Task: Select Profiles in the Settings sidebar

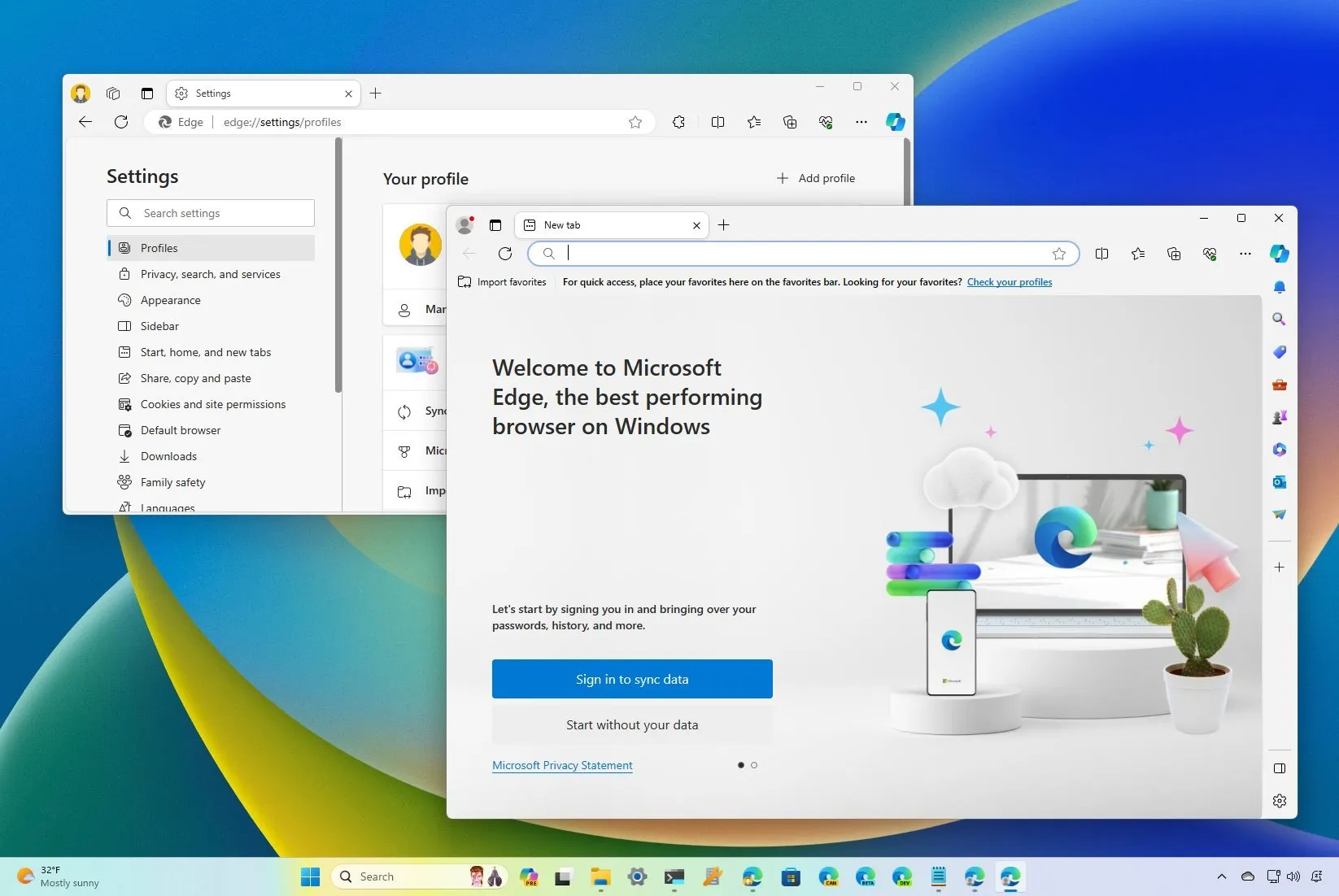Action: click(159, 248)
